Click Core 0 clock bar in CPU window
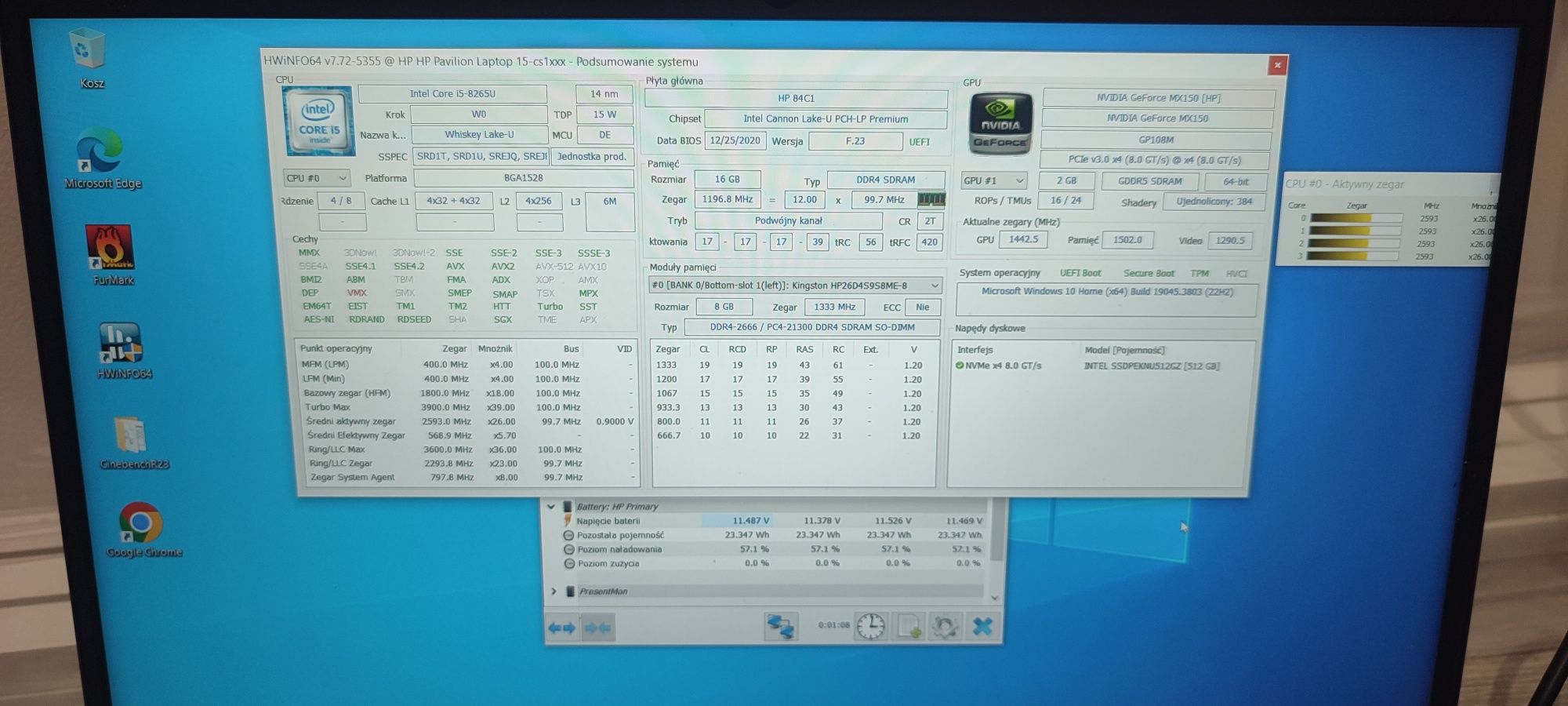This screenshot has height=706, width=1568. point(1356,218)
